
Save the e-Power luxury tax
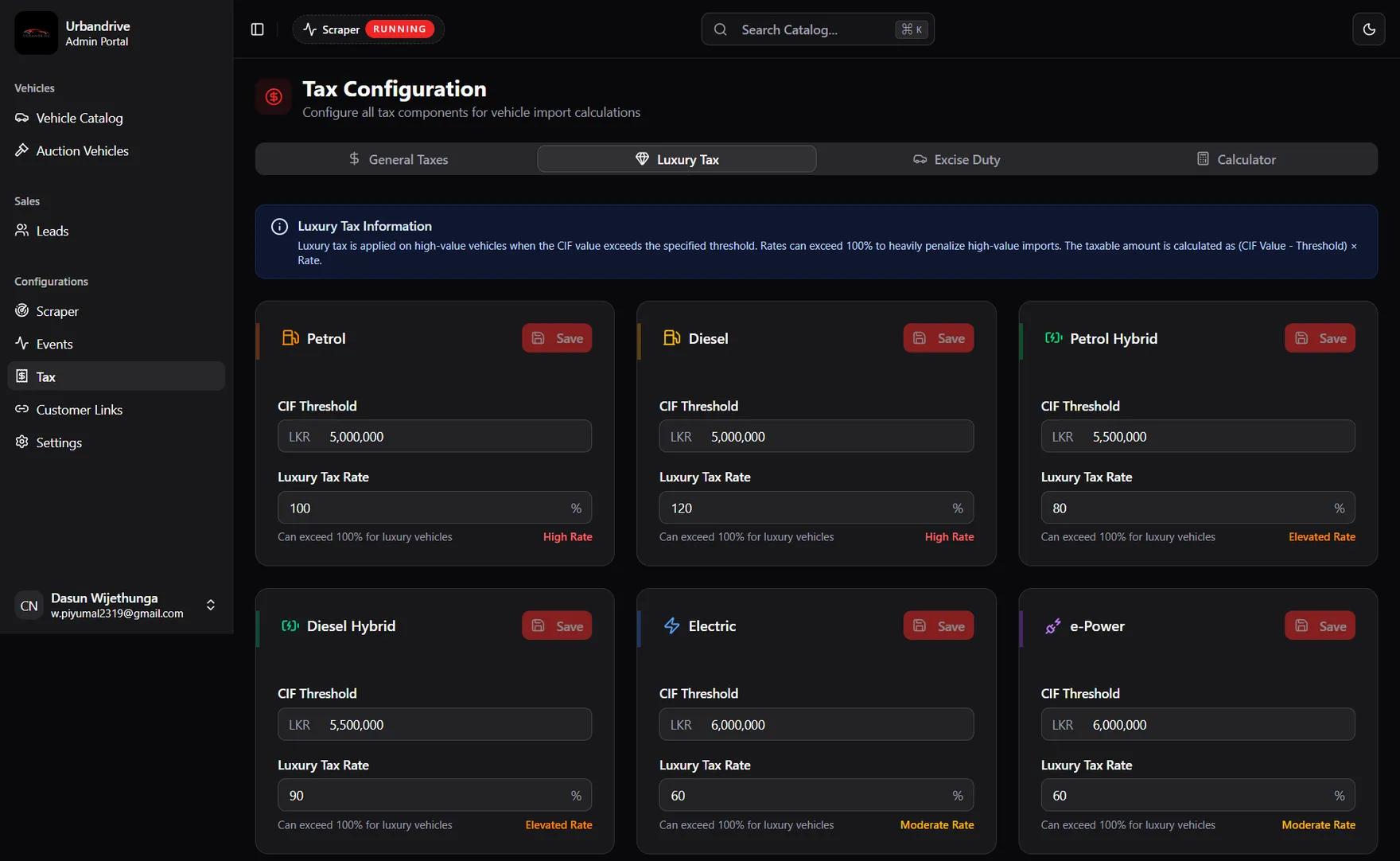point(1320,625)
